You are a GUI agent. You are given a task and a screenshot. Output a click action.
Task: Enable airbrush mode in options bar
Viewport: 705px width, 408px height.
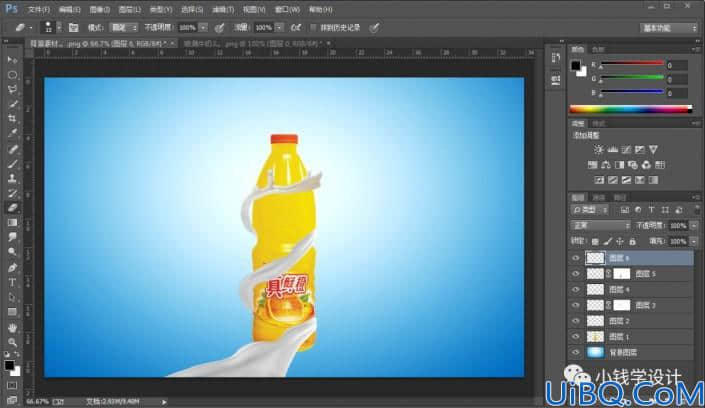(295, 27)
